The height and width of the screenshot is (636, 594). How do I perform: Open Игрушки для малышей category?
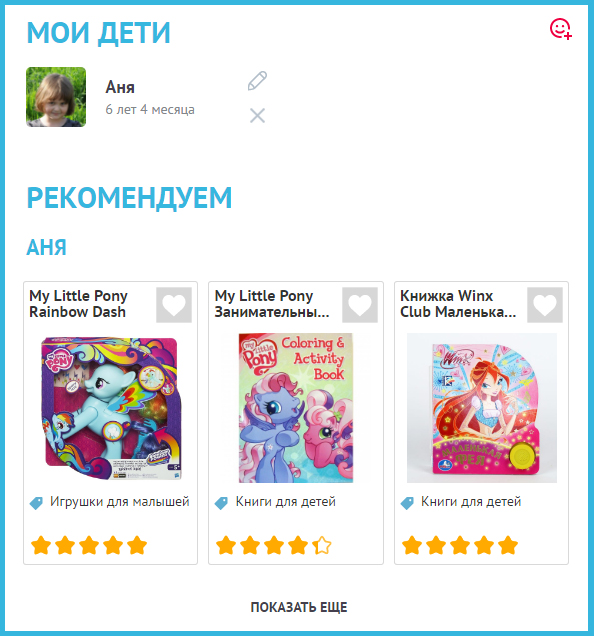click(120, 502)
